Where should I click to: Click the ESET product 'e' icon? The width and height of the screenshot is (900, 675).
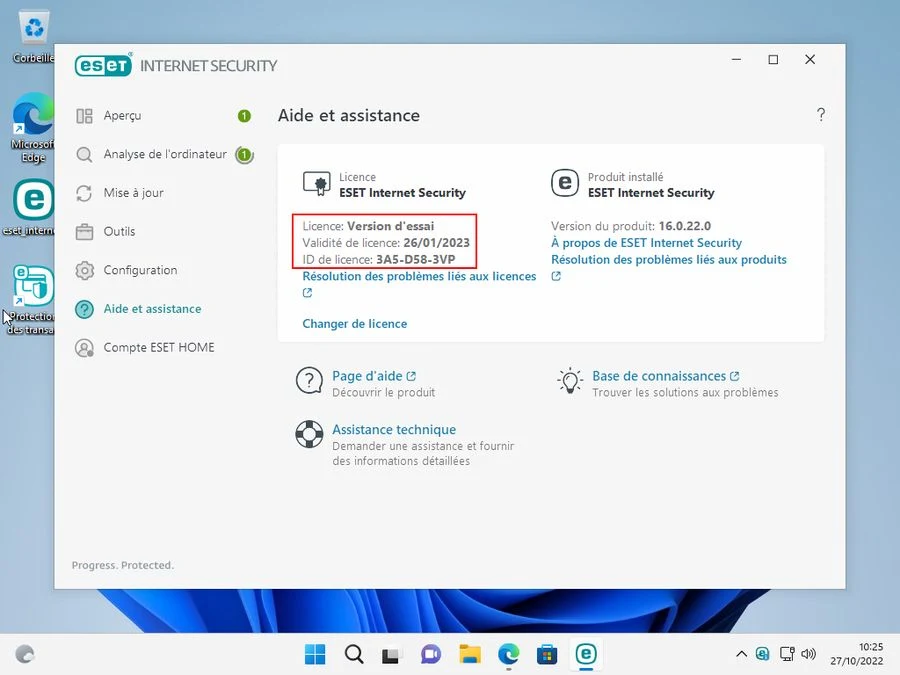565,183
